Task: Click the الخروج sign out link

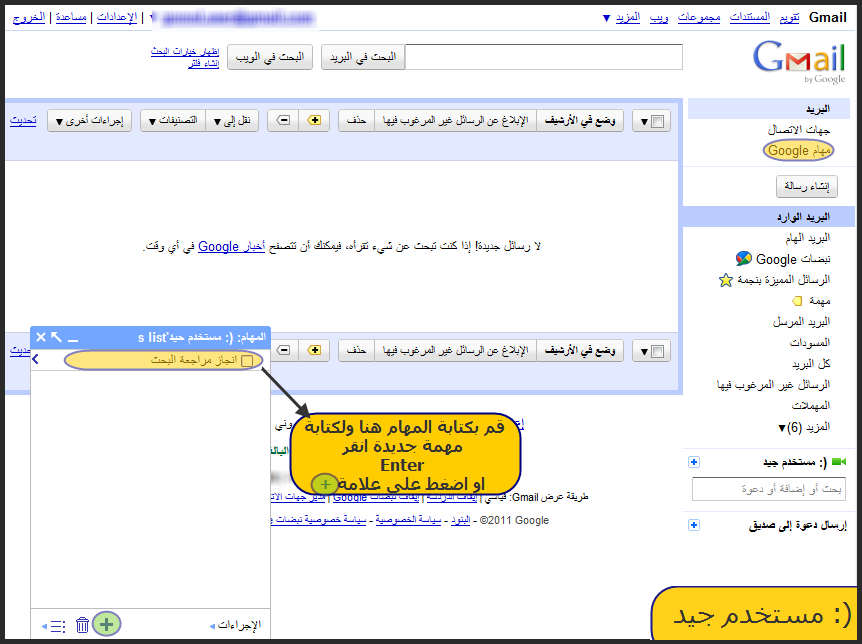Action: pos(29,18)
